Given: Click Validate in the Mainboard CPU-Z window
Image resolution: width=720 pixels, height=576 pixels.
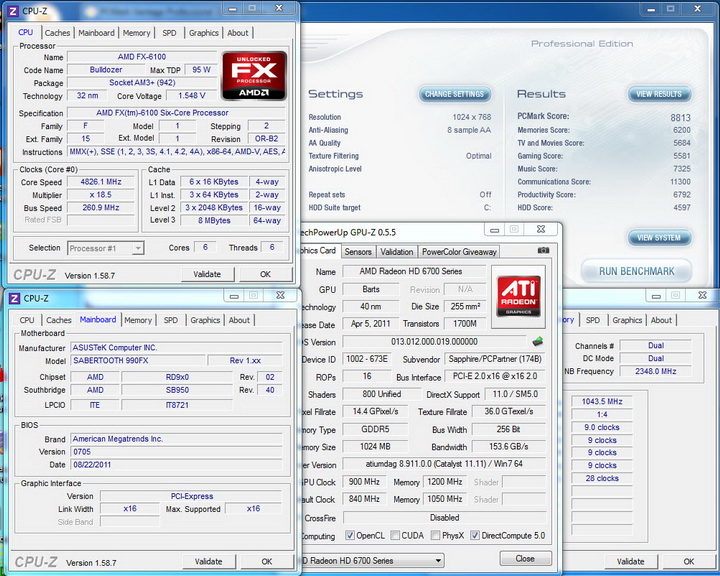Looking at the screenshot, I should [x=208, y=561].
